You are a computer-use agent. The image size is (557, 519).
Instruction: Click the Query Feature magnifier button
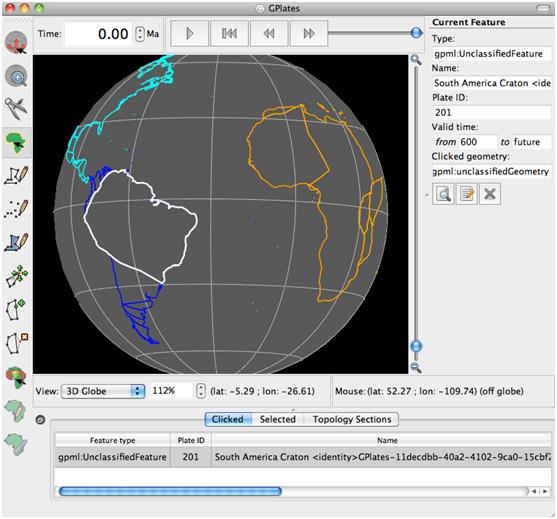coord(443,194)
